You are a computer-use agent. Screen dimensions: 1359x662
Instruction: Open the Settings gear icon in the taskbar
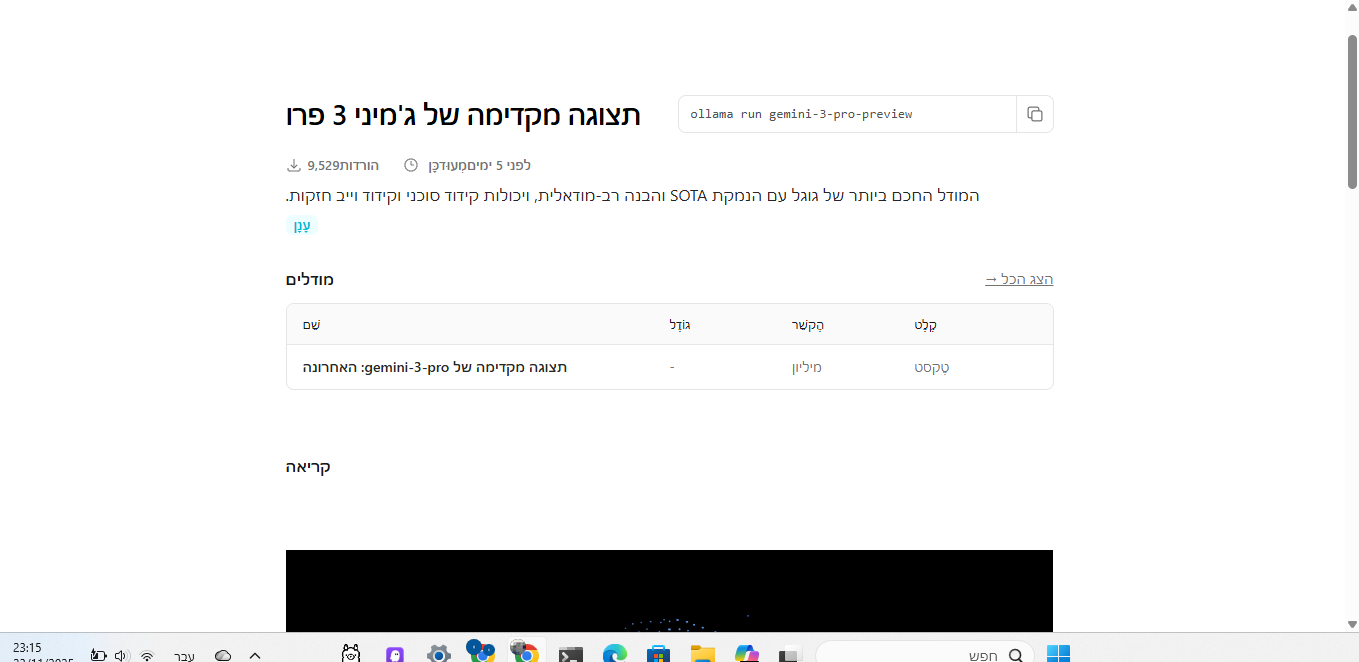pyautogui.click(x=439, y=654)
